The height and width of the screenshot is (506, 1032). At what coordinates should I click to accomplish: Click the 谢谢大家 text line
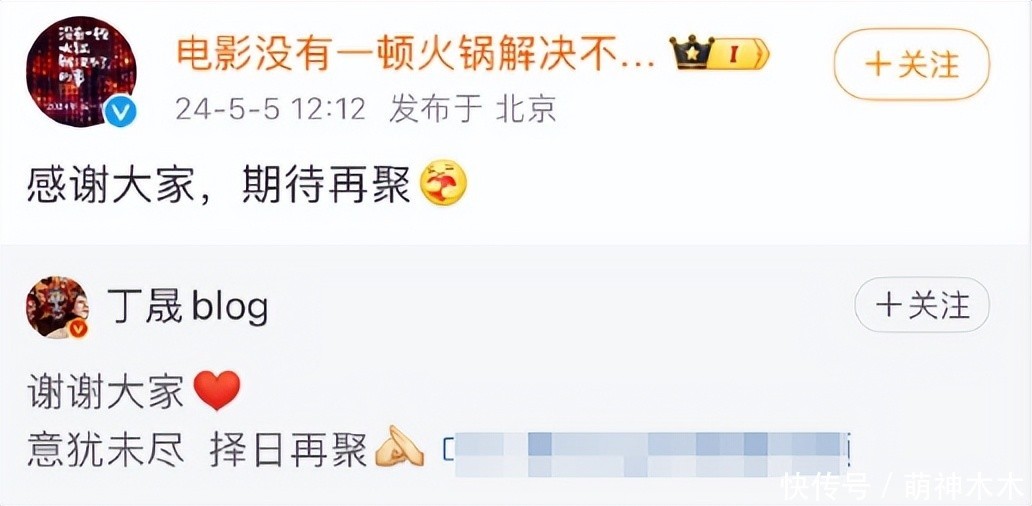(105, 393)
